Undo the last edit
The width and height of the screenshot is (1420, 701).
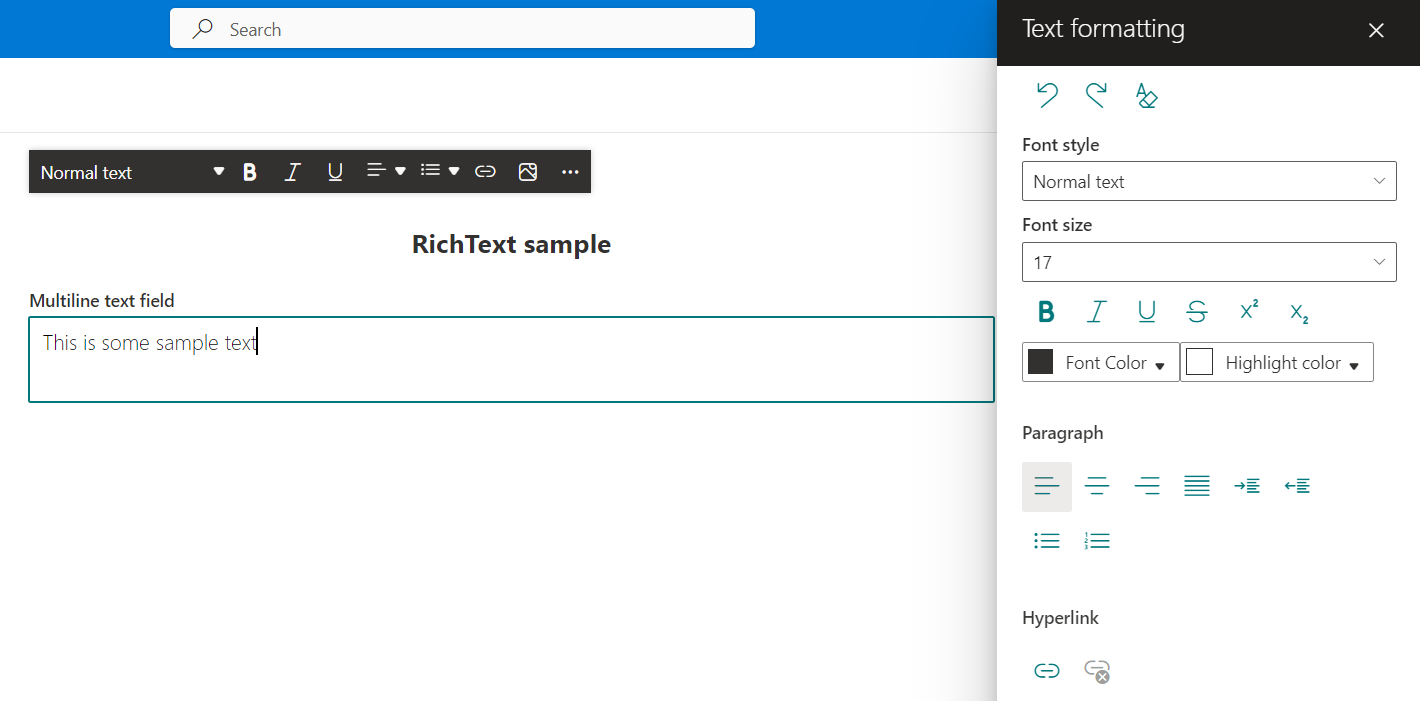click(1046, 95)
